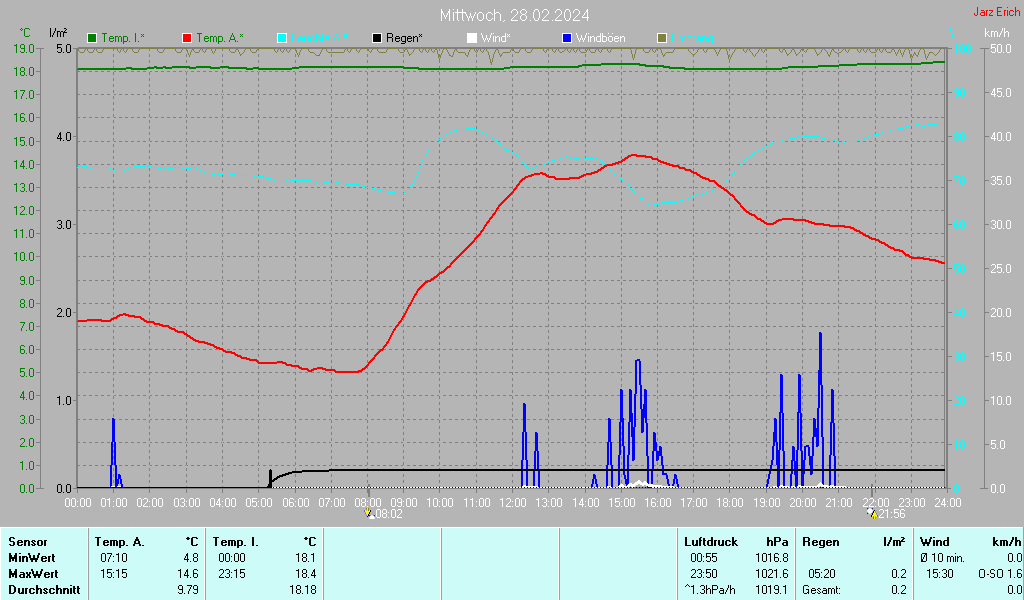Click the '05:20' rain time cell

[822, 574]
